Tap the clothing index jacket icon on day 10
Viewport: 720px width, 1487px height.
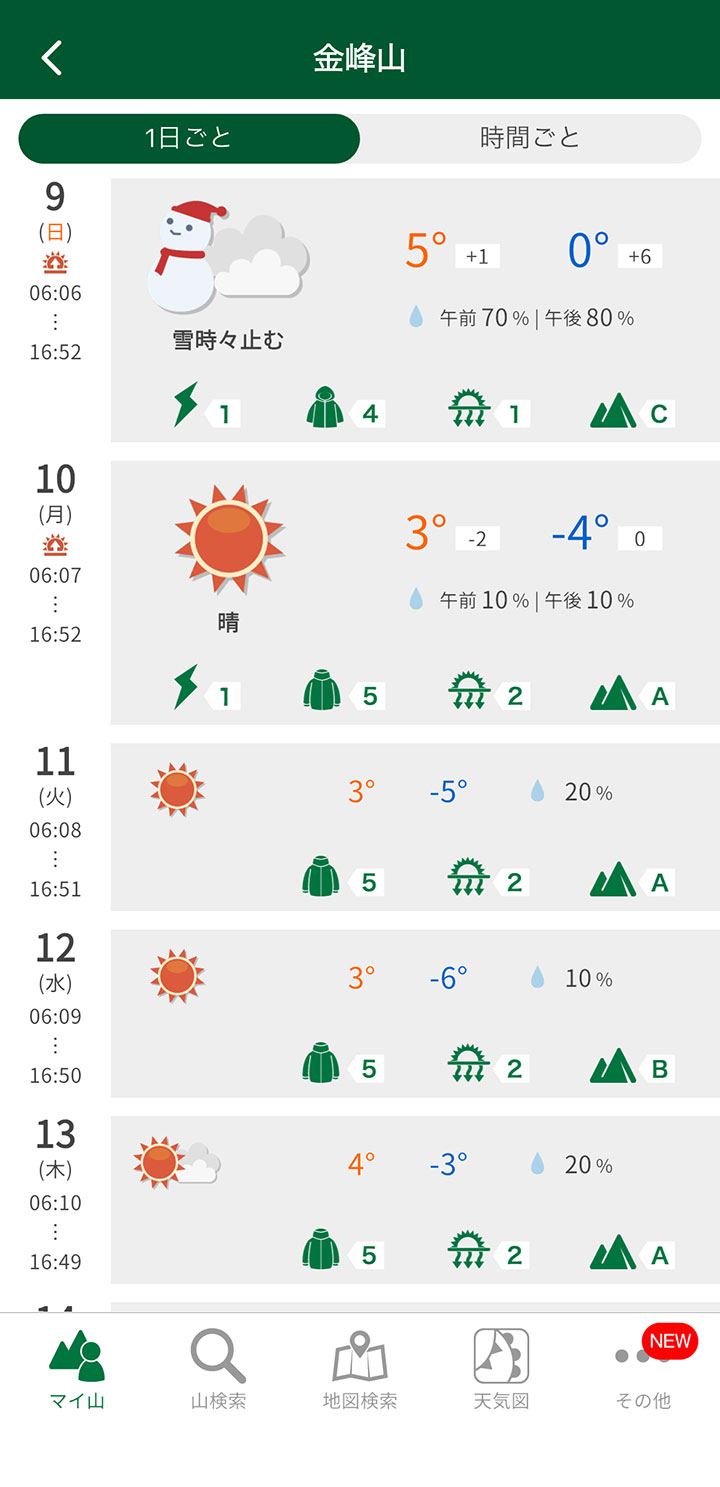(322, 692)
